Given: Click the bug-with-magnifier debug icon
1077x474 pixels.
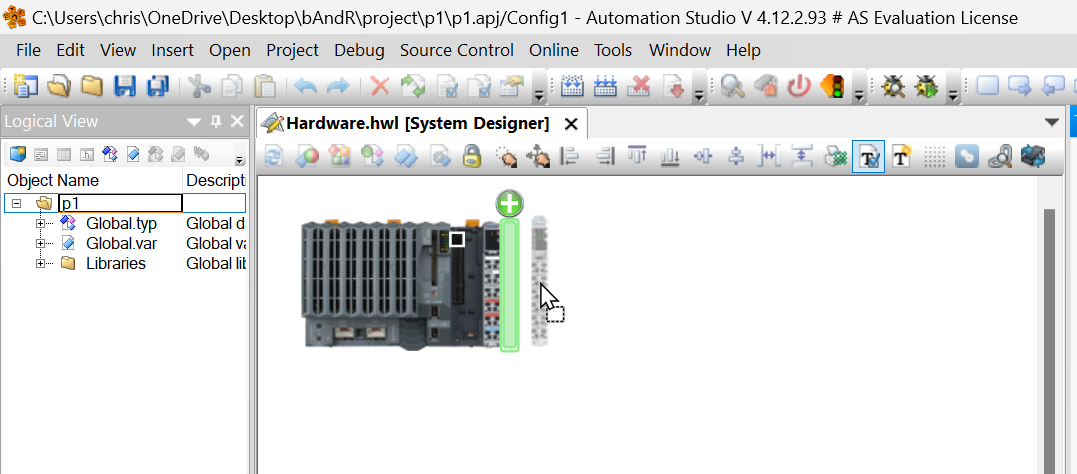Looking at the screenshot, I should click(x=894, y=87).
